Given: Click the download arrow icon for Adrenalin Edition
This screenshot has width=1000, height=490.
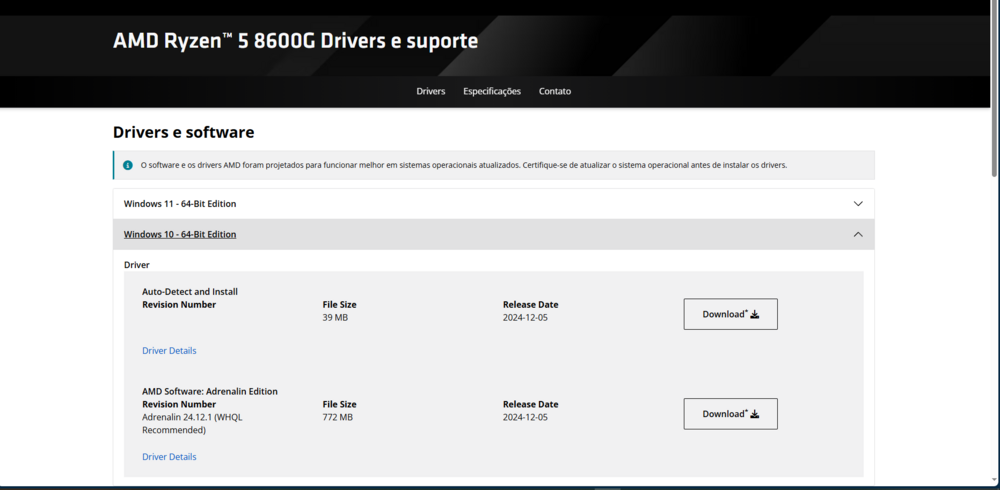Looking at the screenshot, I should (x=755, y=414).
